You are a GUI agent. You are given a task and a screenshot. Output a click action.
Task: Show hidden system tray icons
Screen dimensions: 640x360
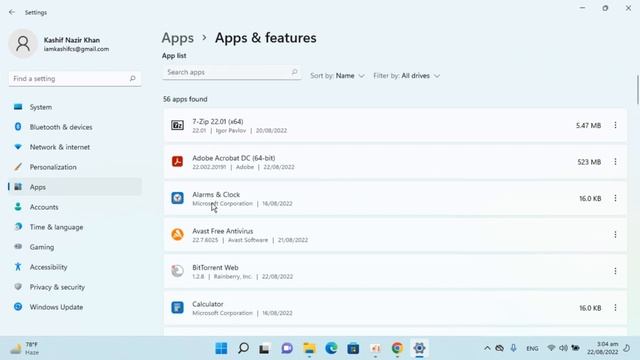click(487, 348)
